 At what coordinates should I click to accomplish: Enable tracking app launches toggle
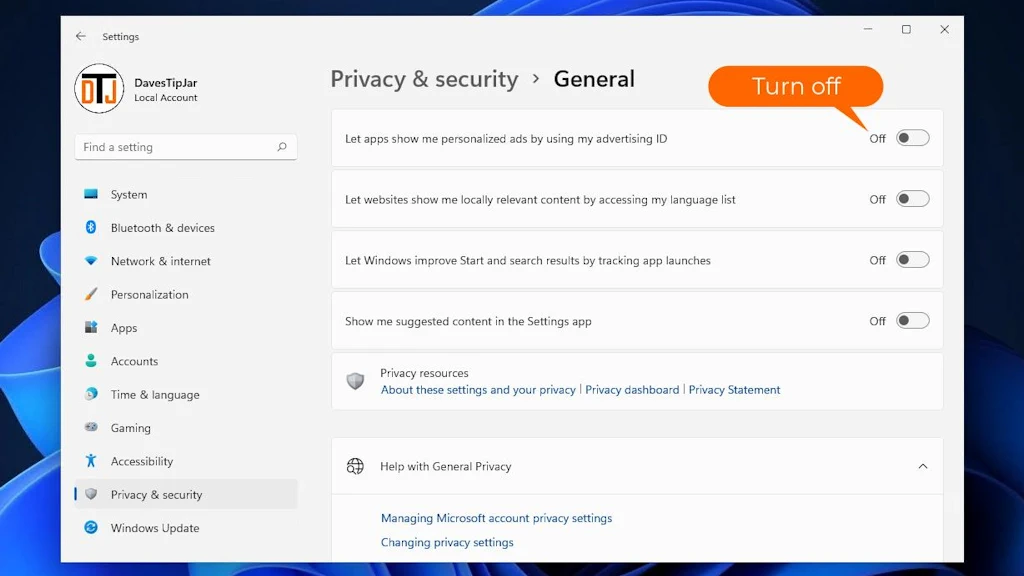coord(912,260)
